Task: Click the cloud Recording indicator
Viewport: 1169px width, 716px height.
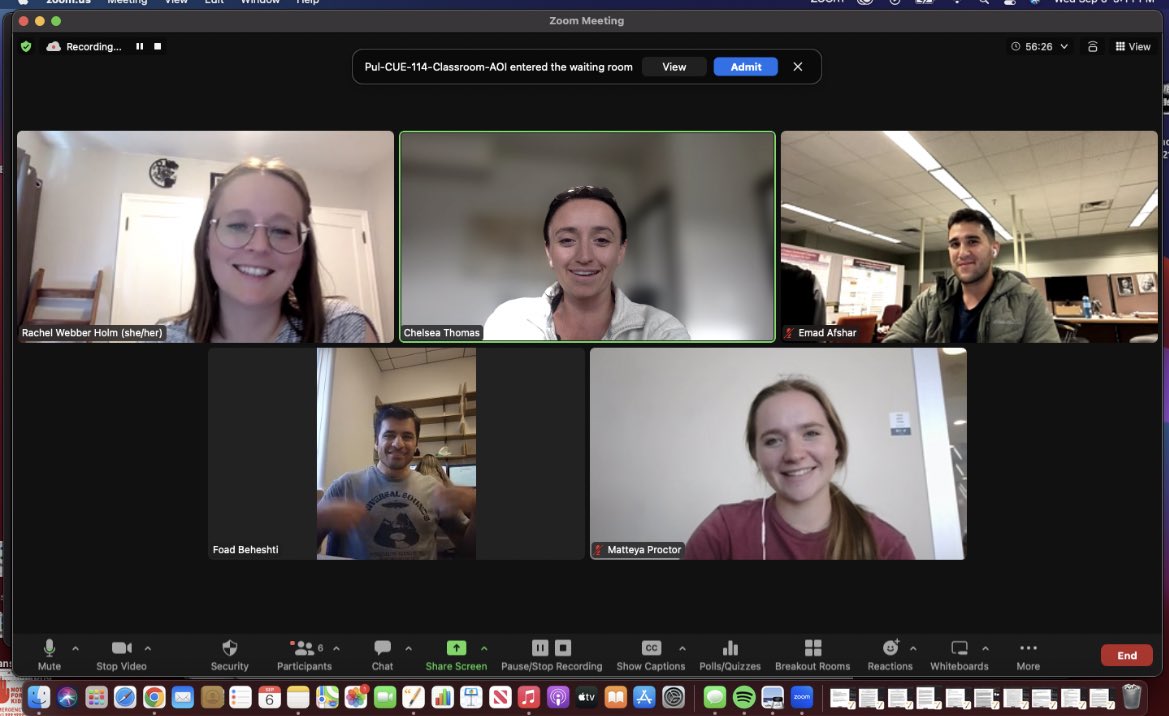Action: click(84, 46)
